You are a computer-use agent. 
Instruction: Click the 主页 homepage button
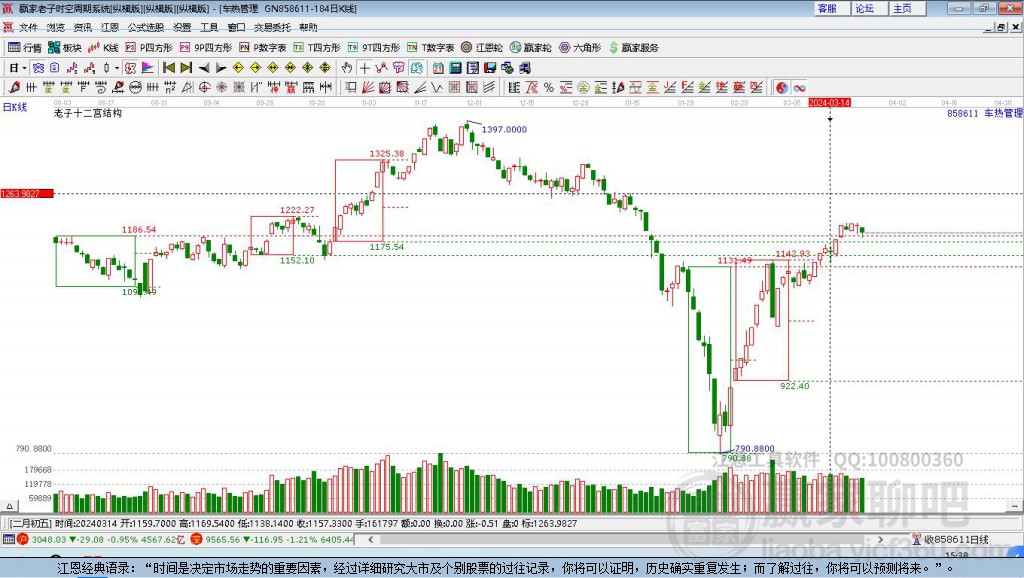(x=907, y=8)
